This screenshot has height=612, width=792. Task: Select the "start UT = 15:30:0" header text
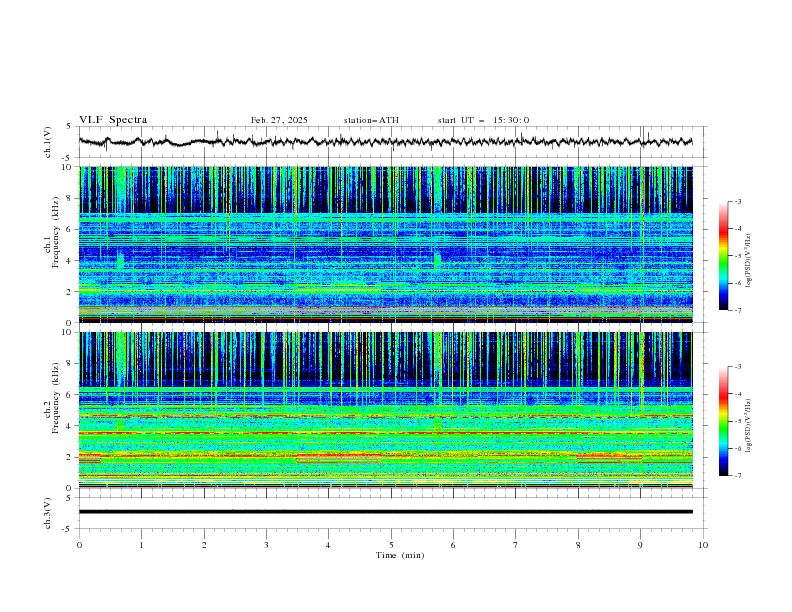click(483, 120)
